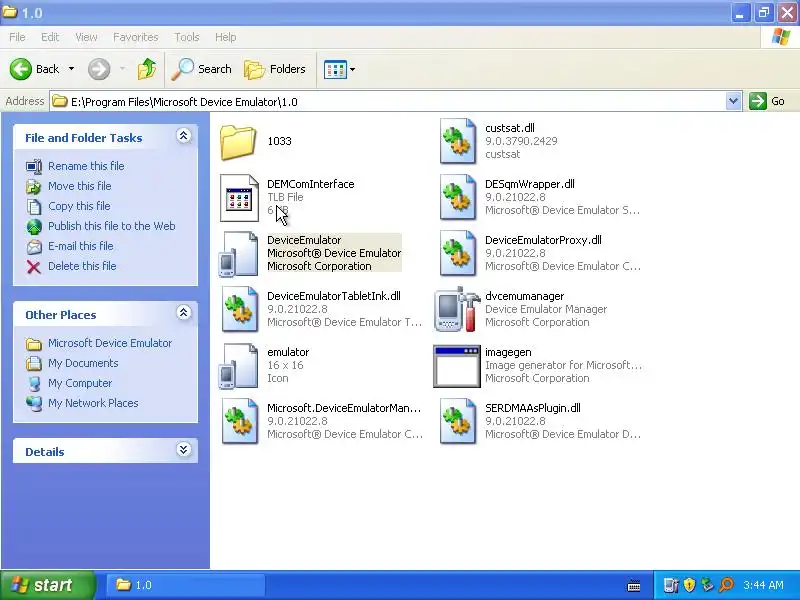The height and width of the screenshot is (600, 800).
Task: Open the Help menu
Action: pyautogui.click(x=226, y=37)
